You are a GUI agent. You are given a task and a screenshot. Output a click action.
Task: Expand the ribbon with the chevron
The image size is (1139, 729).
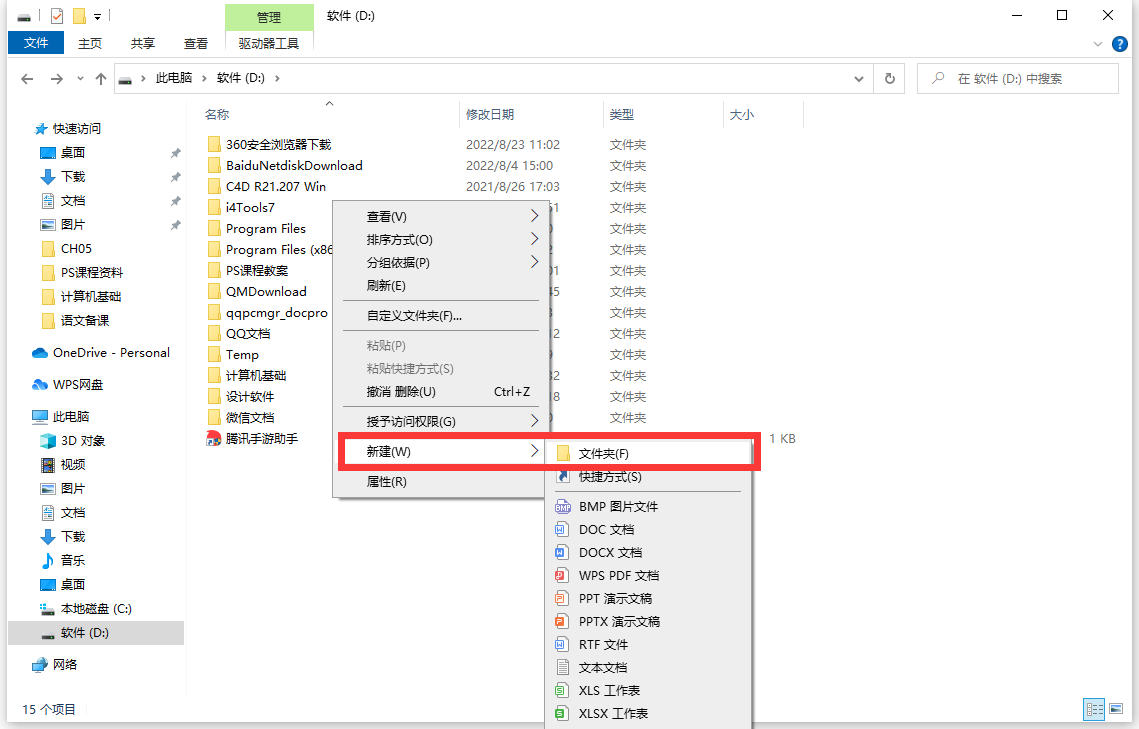[x=1099, y=44]
